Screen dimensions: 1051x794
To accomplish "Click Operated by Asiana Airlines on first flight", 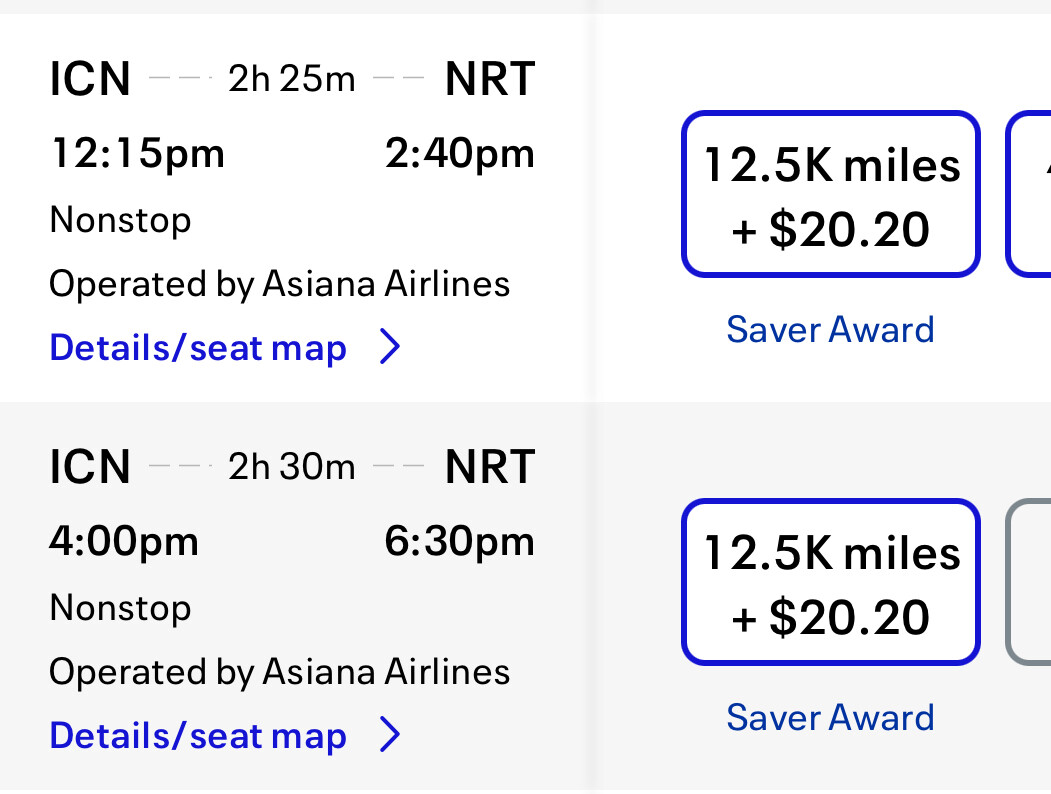I will coord(279,285).
